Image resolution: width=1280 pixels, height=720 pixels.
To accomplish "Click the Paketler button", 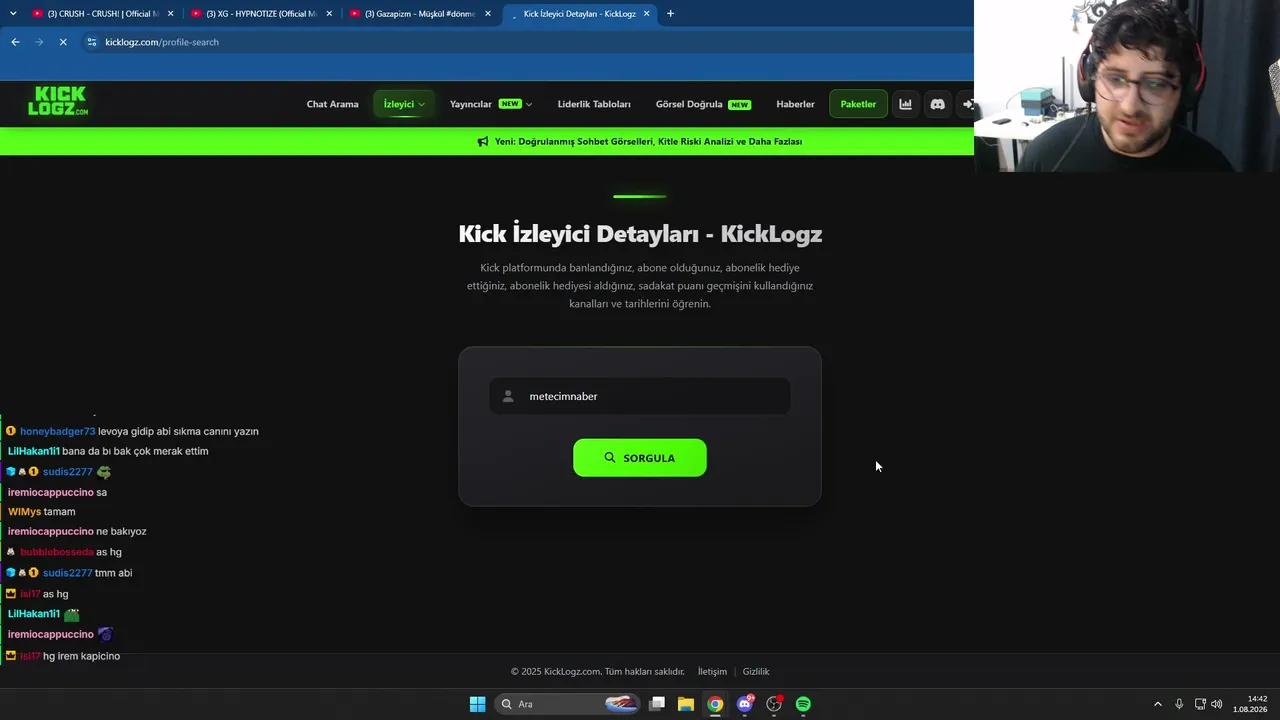I will tap(858, 104).
